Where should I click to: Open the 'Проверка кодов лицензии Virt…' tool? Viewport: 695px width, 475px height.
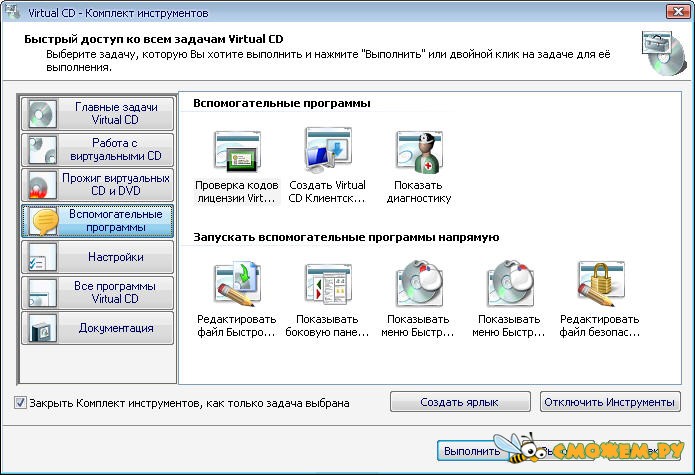[237, 167]
